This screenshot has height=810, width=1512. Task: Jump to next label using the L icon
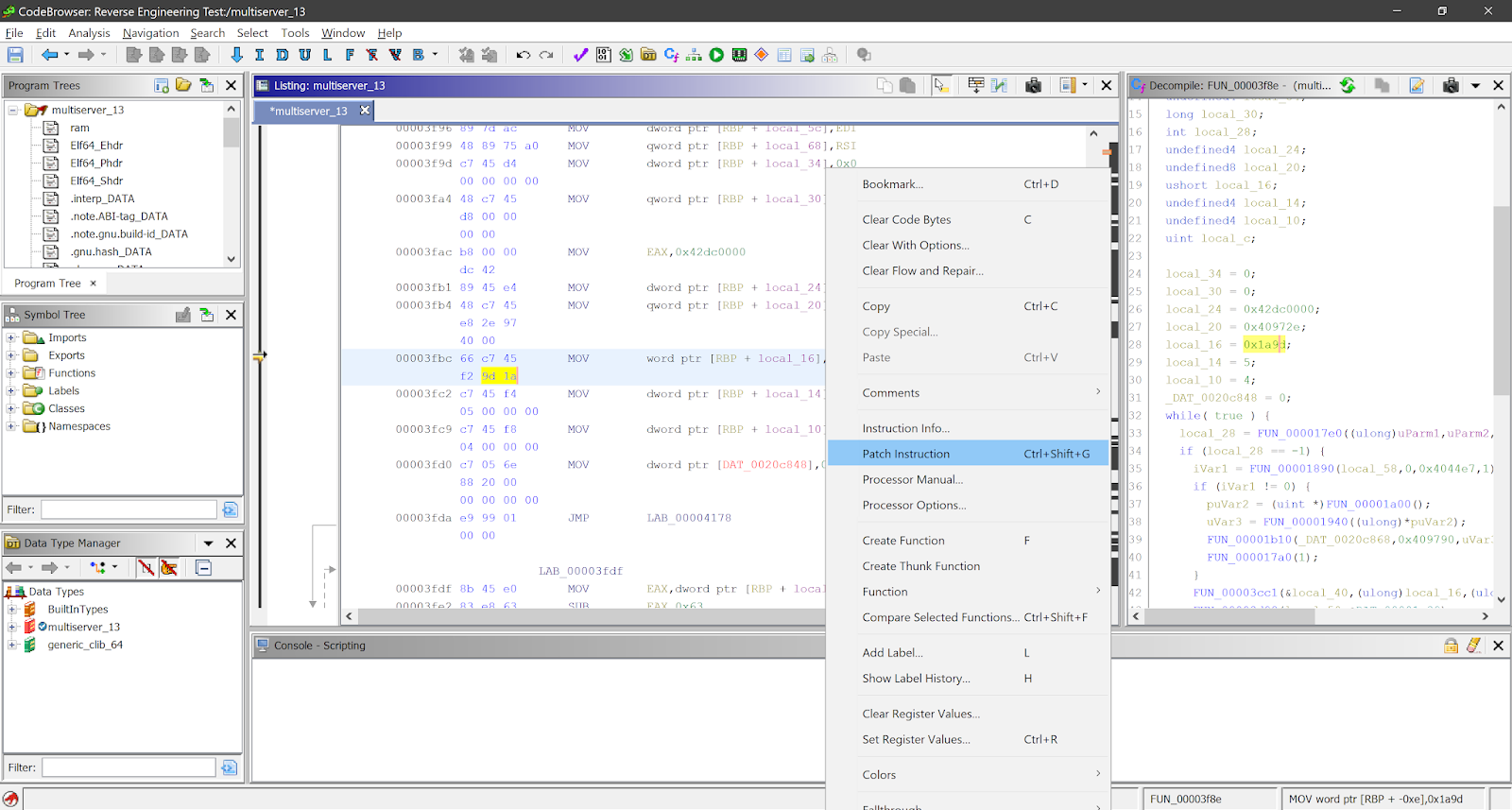(327, 55)
